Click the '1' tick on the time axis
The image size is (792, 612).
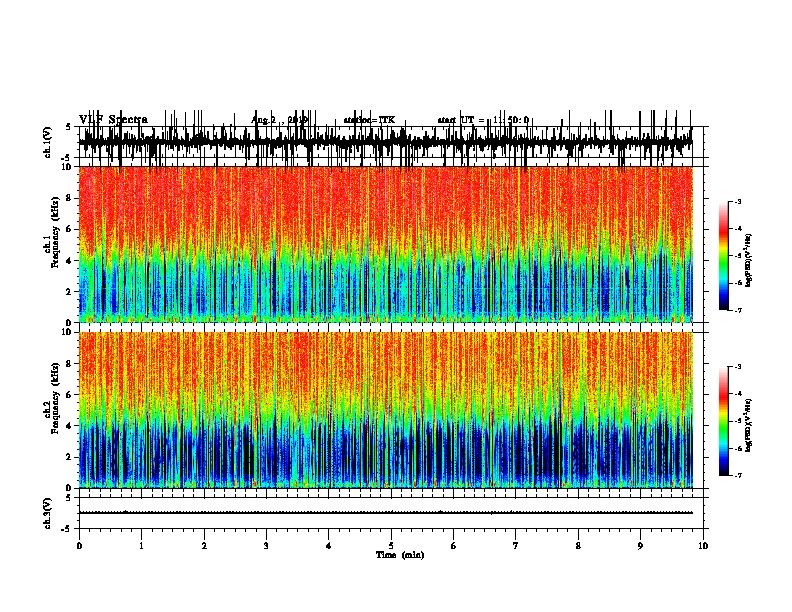coord(141,546)
